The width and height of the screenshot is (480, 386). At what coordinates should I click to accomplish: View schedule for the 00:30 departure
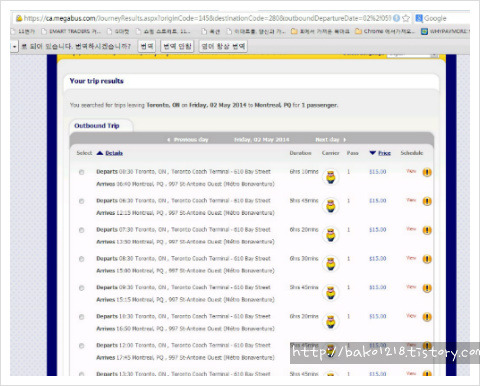[411, 171]
